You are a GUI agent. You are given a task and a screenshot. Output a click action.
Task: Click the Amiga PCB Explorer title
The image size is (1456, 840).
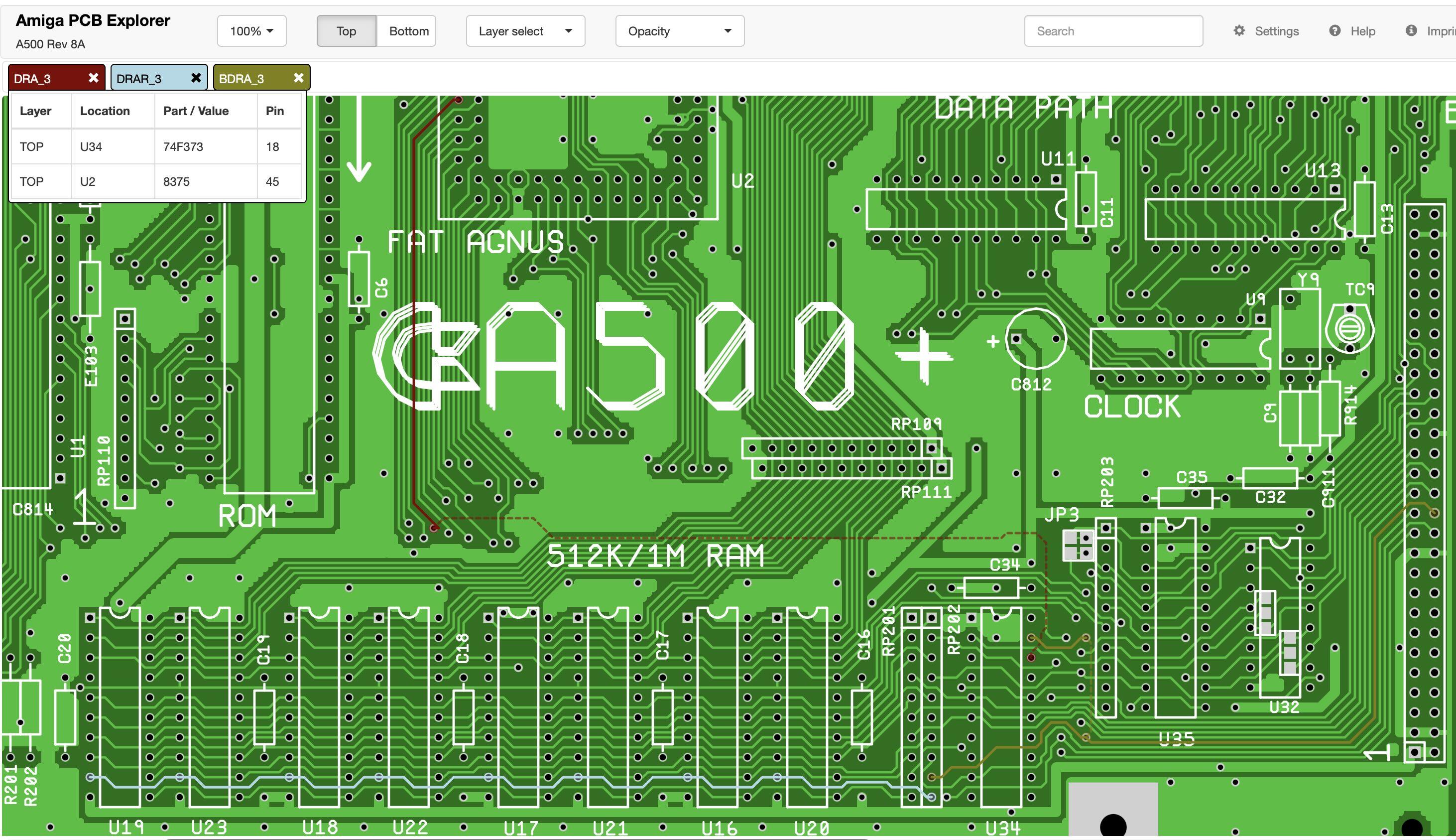pyautogui.click(x=93, y=20)
